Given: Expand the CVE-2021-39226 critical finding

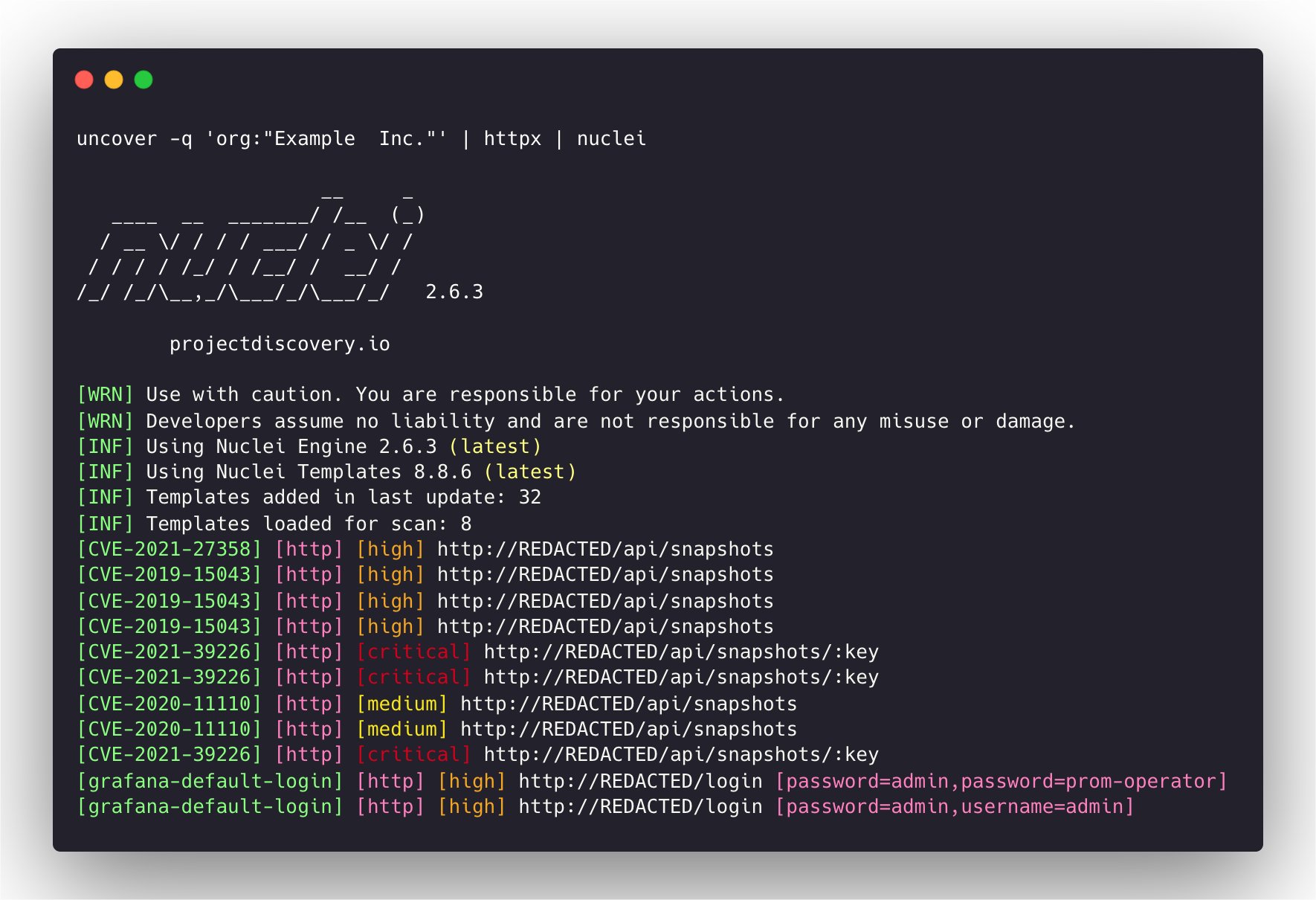Looking at the screenshot, I should (x=169, y=652).
